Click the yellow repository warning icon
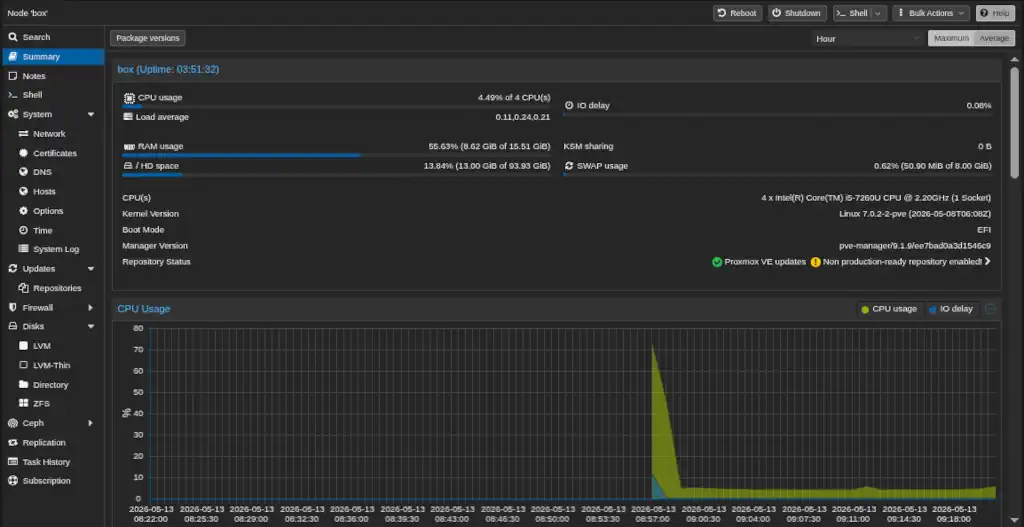 pos(816,262)
